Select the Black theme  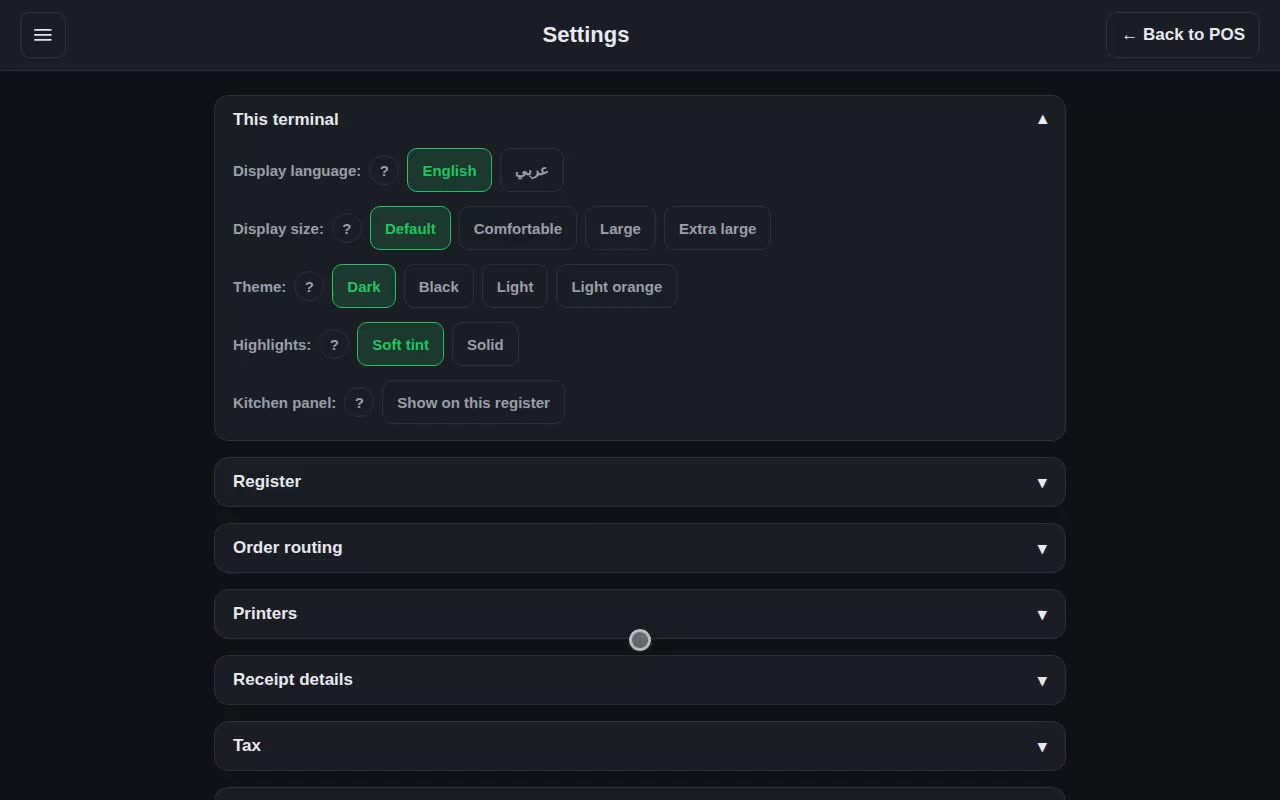point(439,286)
